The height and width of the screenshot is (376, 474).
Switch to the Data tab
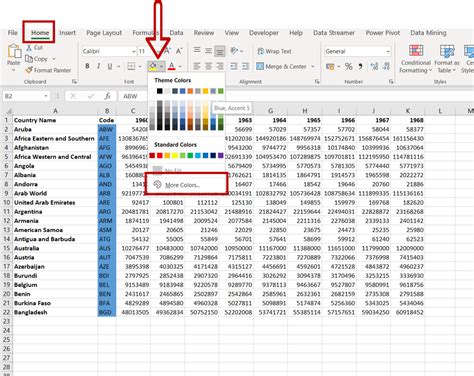[x=176, y=33]
